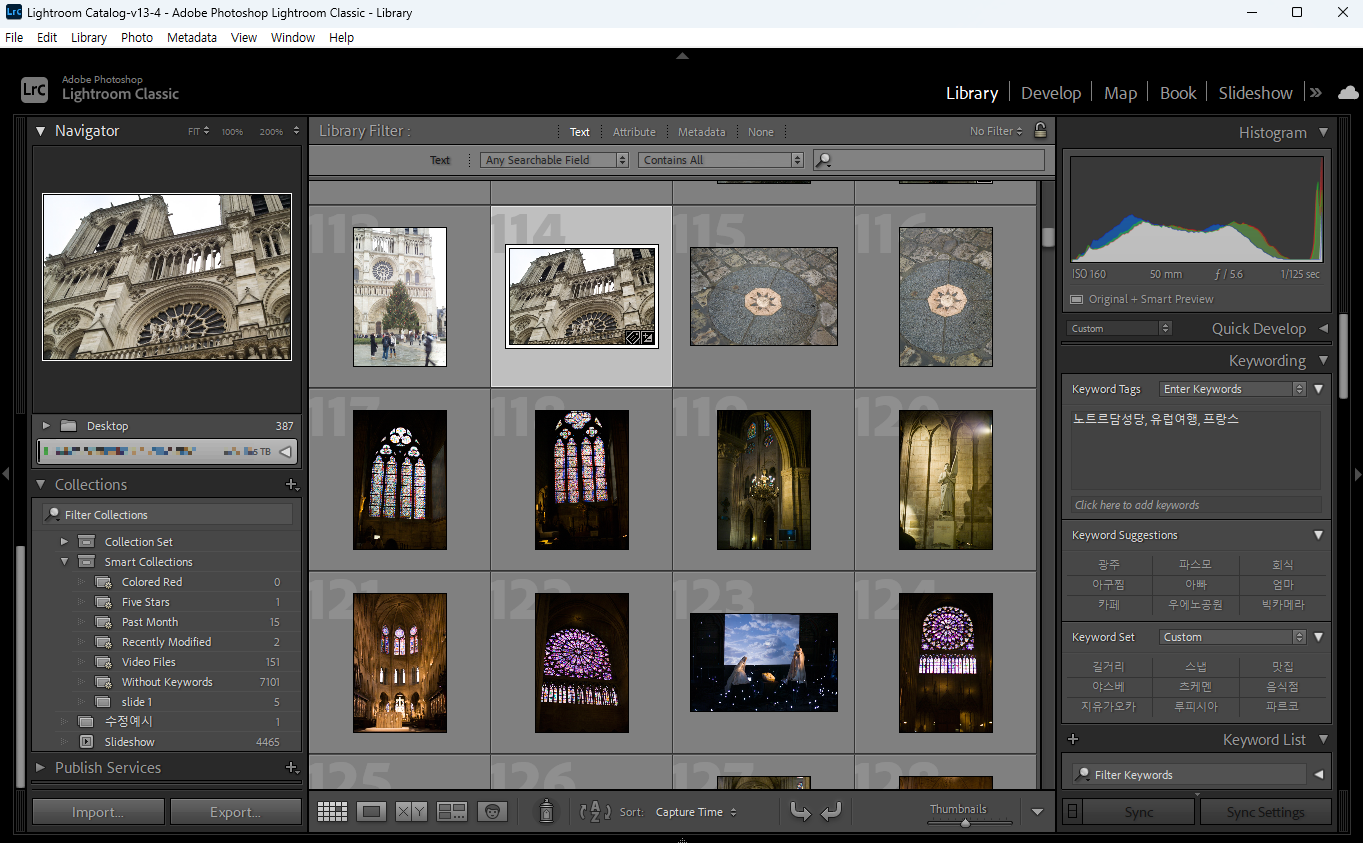Viewport: 1363px width, 843px height.
Task: Enable the Attribute filter bar
Action: tap(634, 132)
